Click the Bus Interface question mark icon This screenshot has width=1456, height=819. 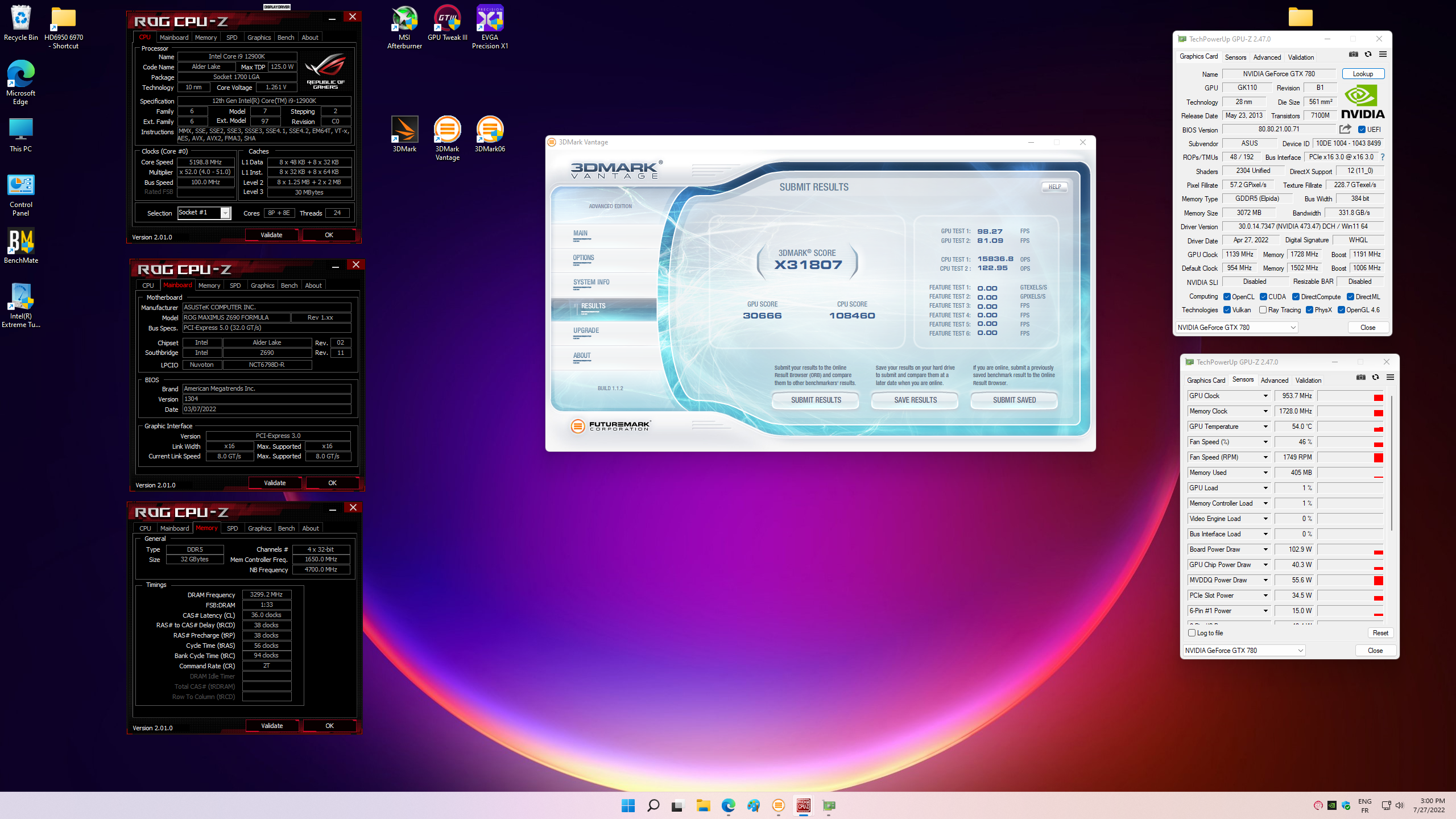pyautogui.click(x=1382, y=157)
